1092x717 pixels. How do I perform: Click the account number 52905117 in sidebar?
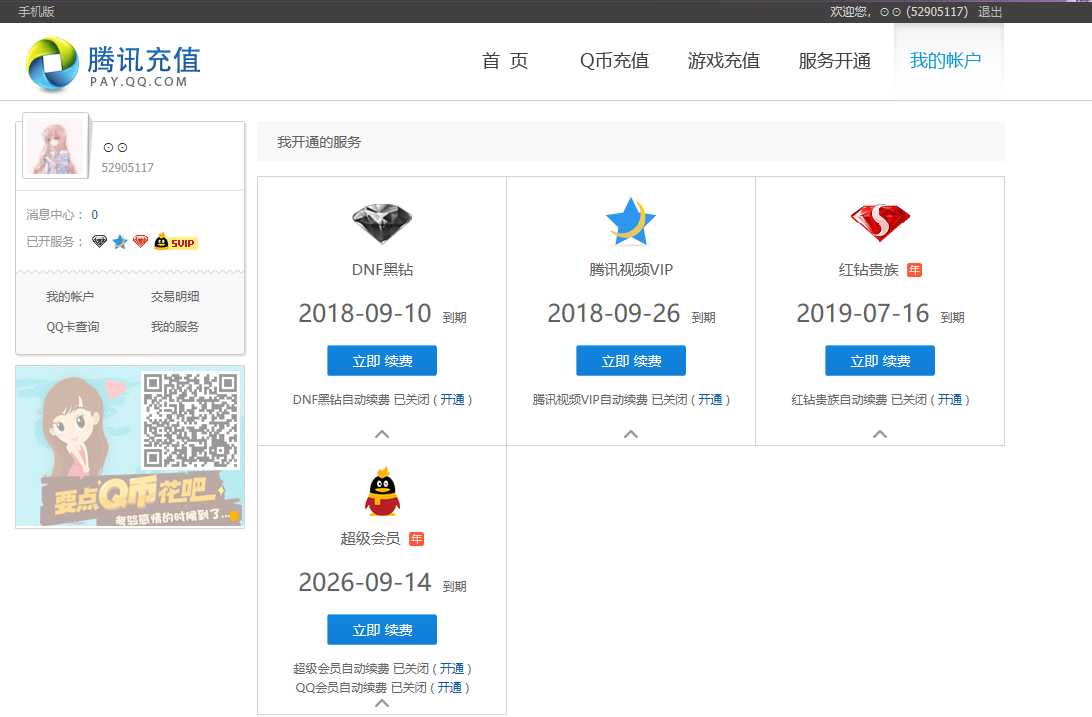click(x=127, y=168)
